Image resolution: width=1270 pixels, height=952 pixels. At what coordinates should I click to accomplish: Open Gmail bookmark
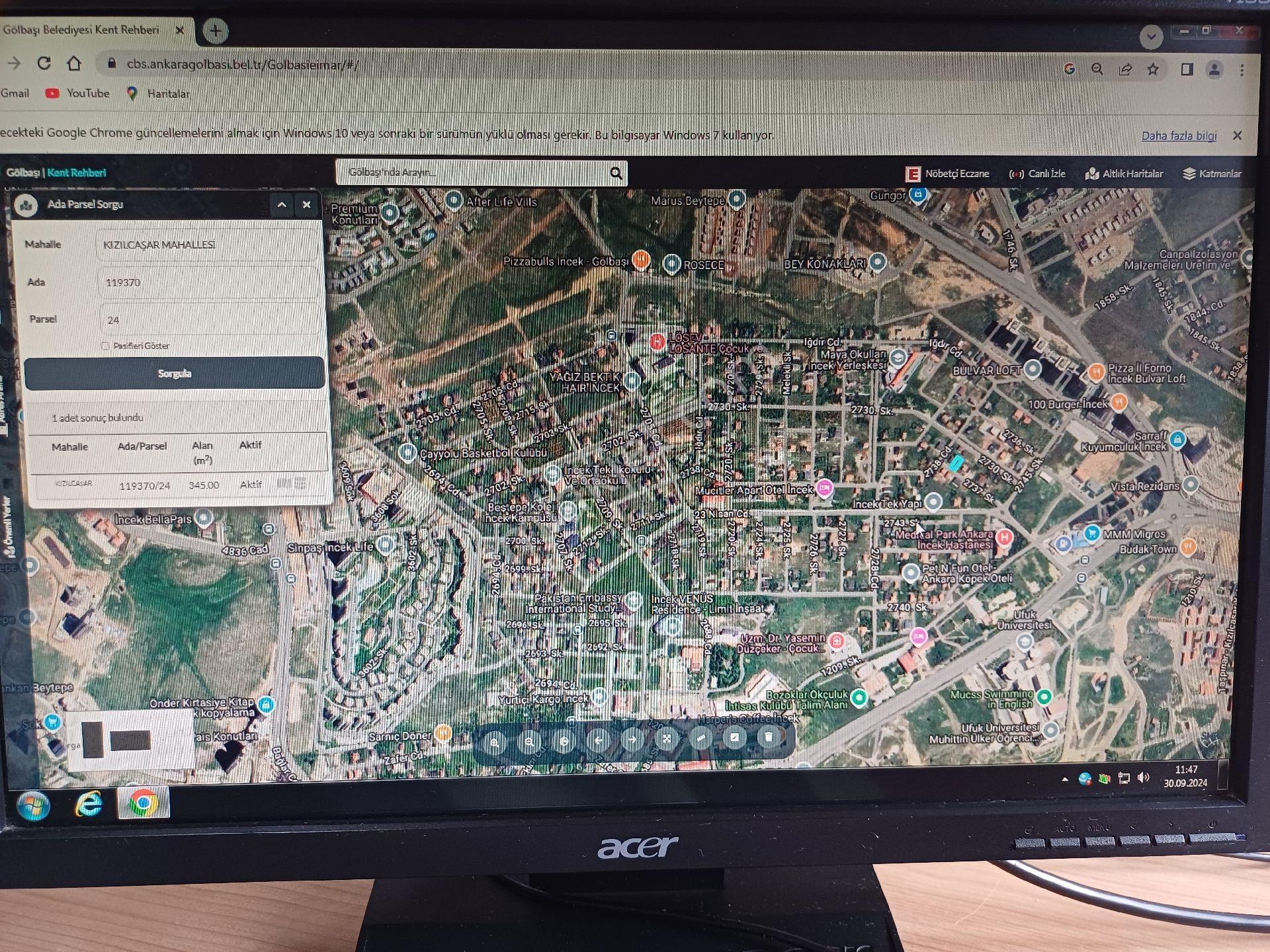15,93
